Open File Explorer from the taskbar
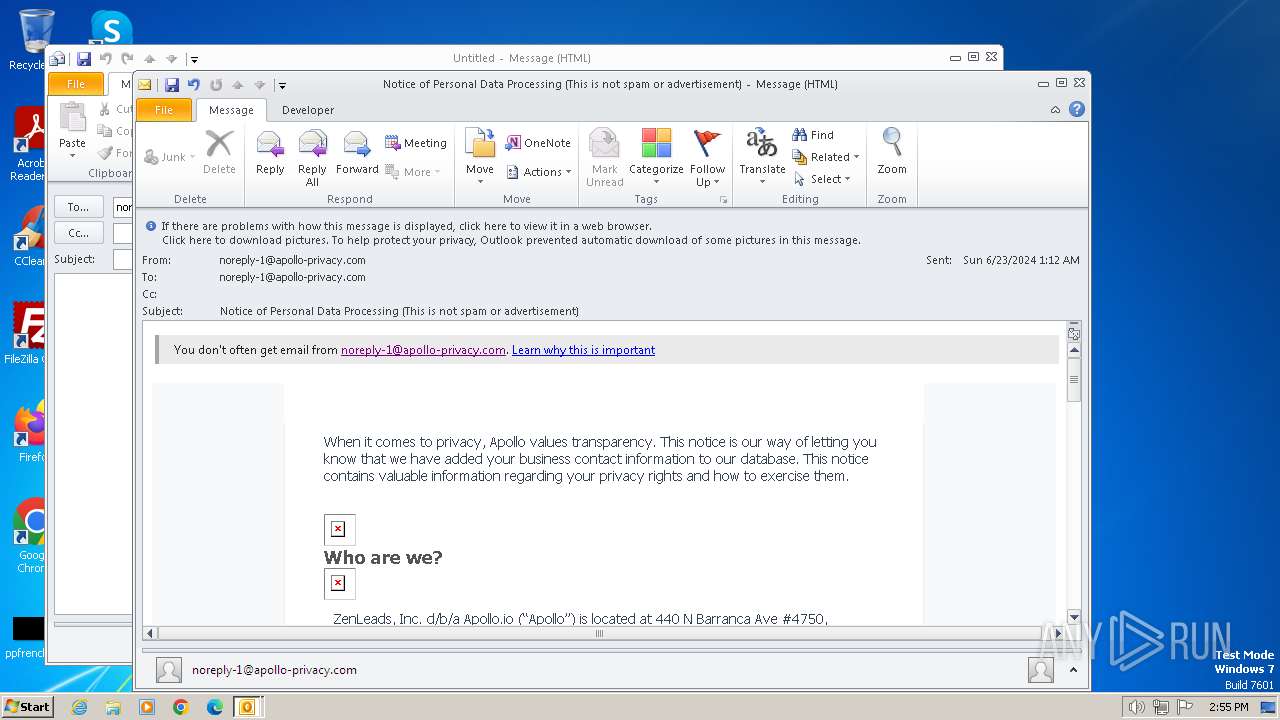The height and width of the screenshot is (720, 1280). point(113,707)
